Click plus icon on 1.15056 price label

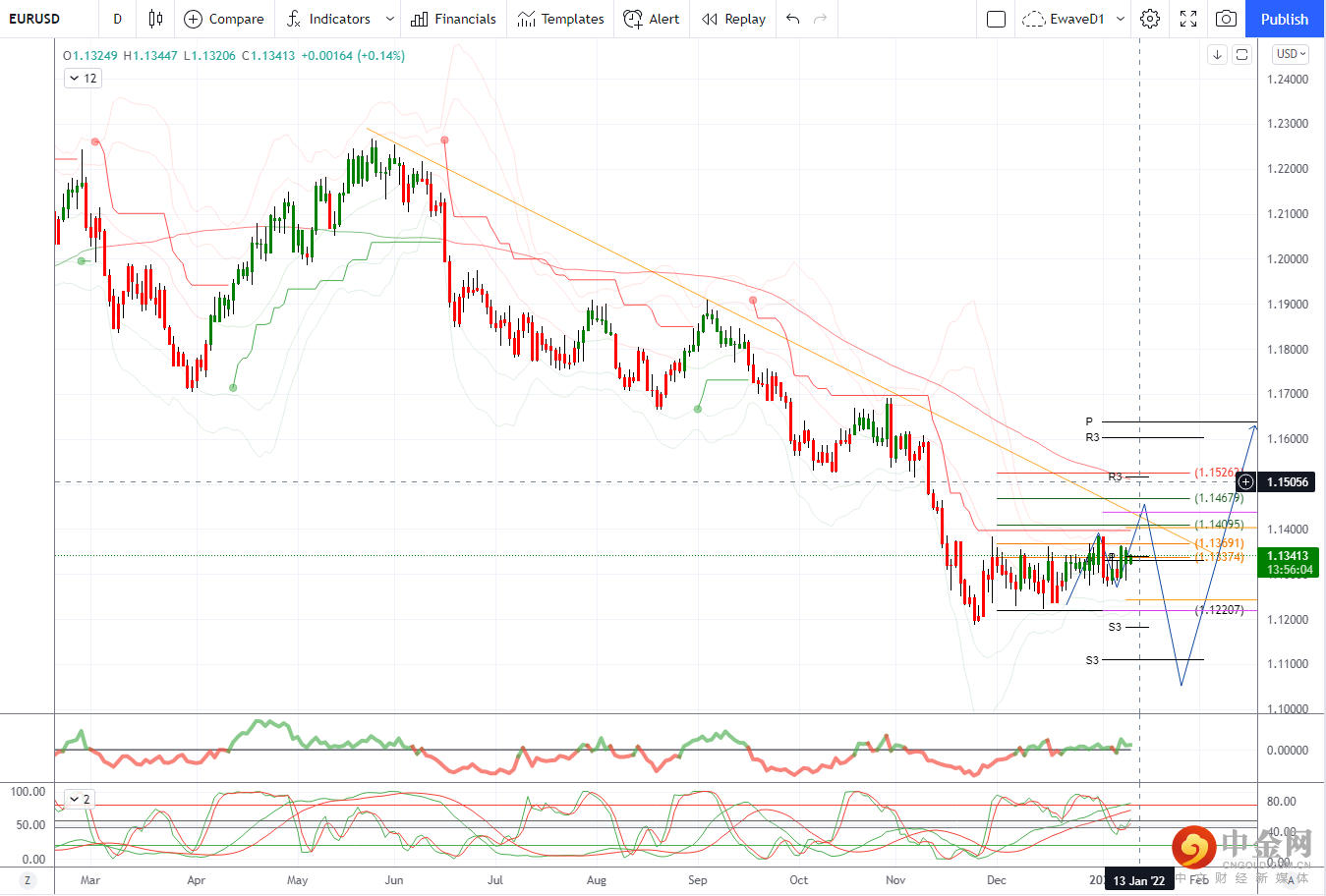tap(1245, 481)
